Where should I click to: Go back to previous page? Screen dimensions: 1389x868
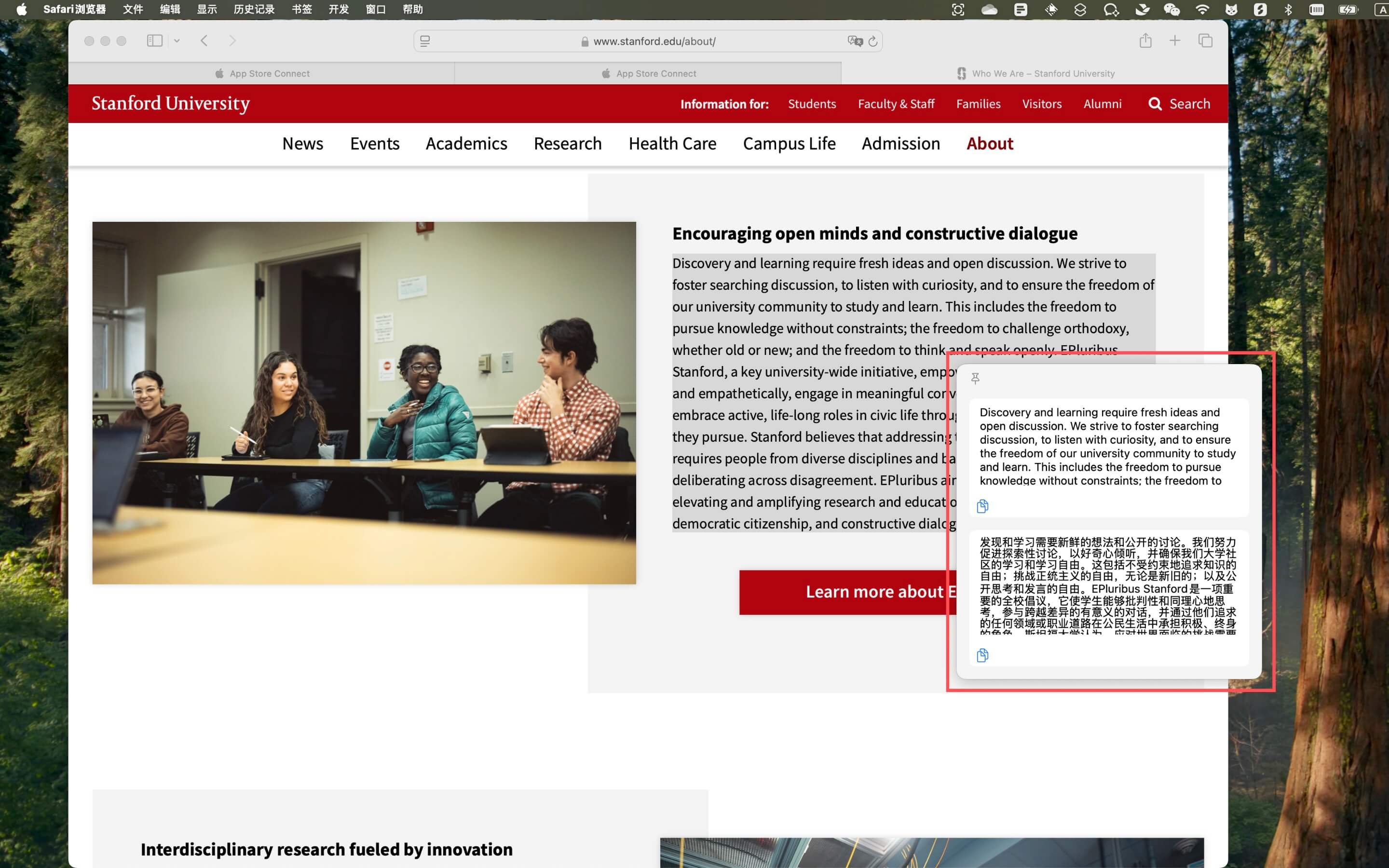(x=204, y=41)
